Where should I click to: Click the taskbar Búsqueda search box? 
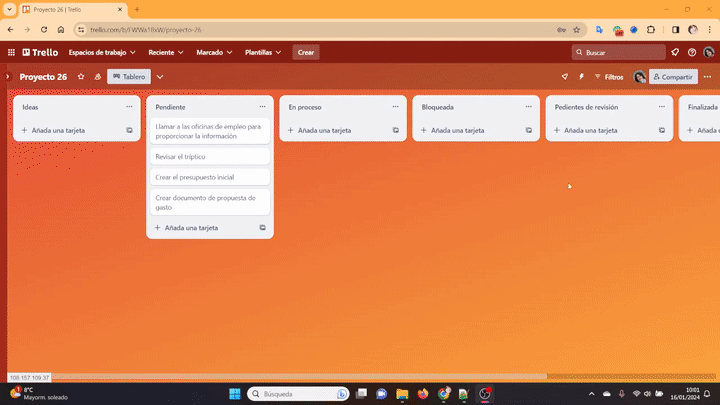tap(298, 394)
